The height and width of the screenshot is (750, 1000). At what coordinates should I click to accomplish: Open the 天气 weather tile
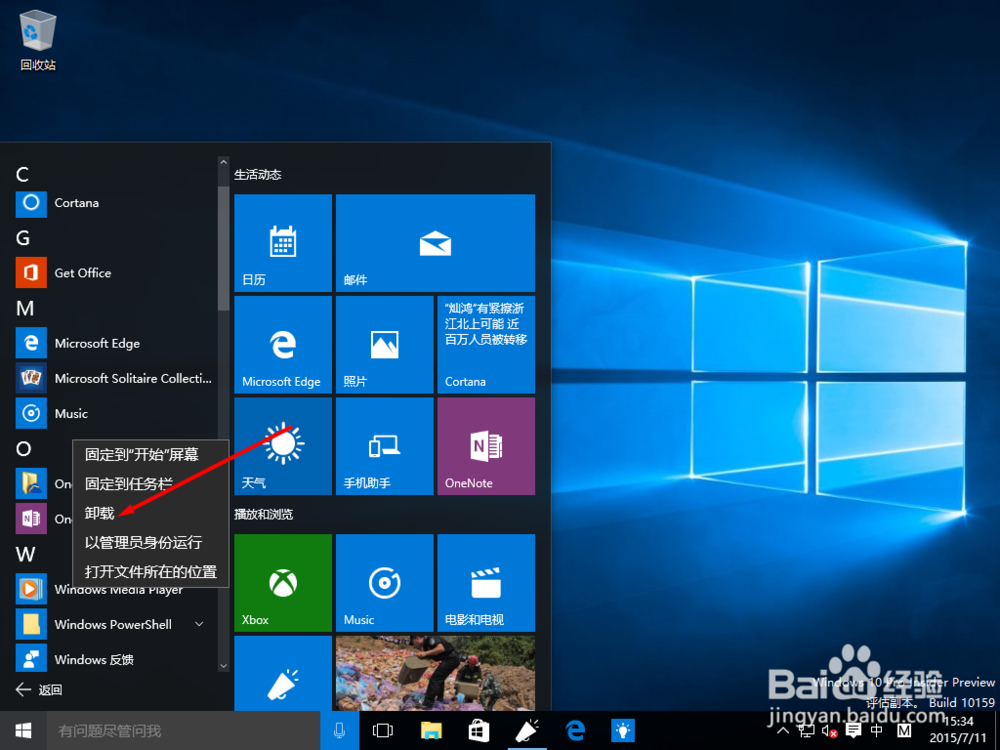pos(283,446)
